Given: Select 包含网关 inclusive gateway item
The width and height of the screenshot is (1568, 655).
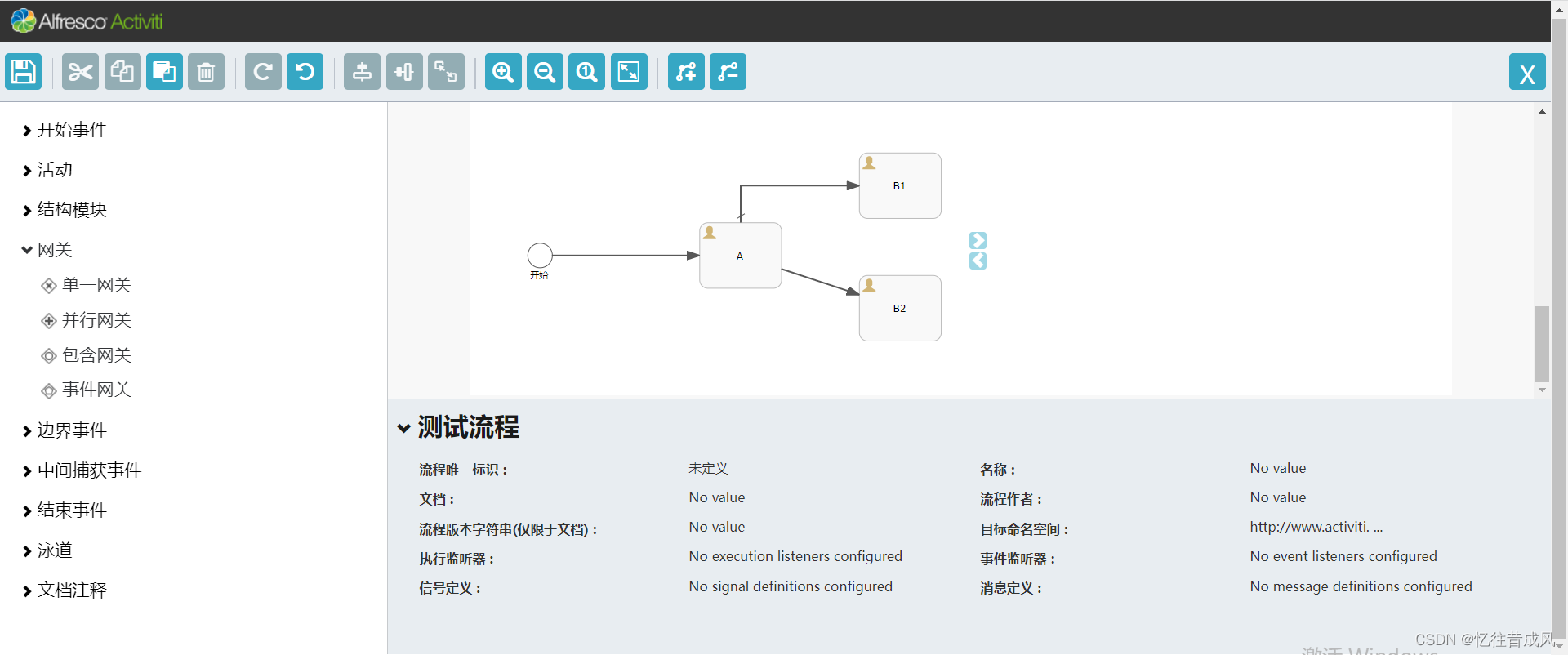Looking at the screenshot, I should click(x=87, y=355).
